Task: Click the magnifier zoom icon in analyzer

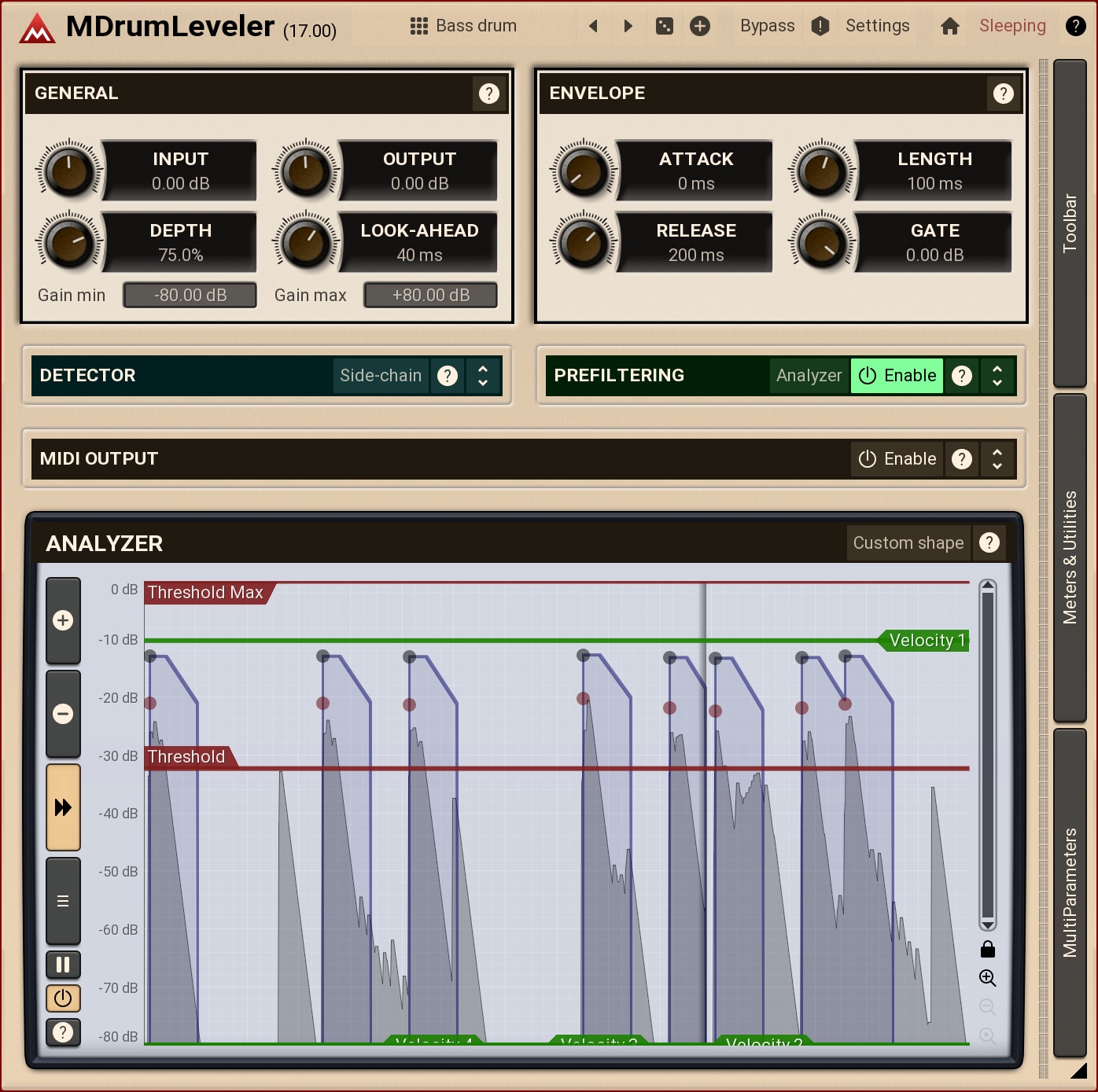Action: coord(988,978)
